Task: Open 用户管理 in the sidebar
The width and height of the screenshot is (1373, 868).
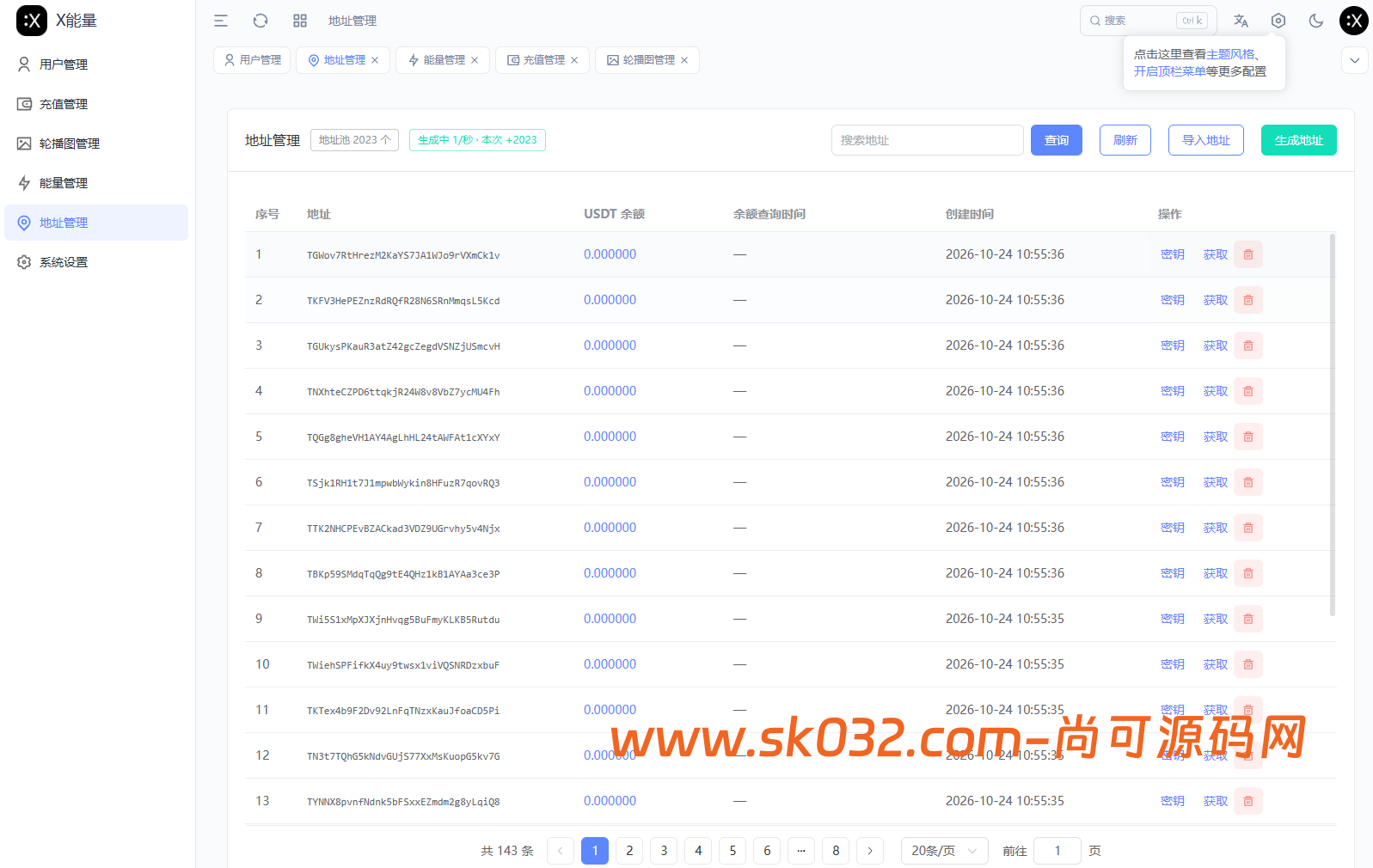Action: click(96, 64)
